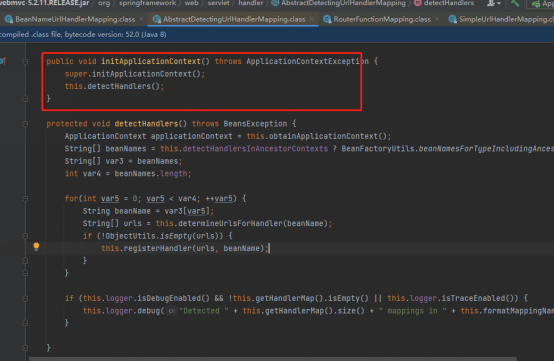This screenshot has width=554, height=362.
Task: Collapse the detectHandlers method fold marker
Action: pyautogui.click(x=25, y=124)
